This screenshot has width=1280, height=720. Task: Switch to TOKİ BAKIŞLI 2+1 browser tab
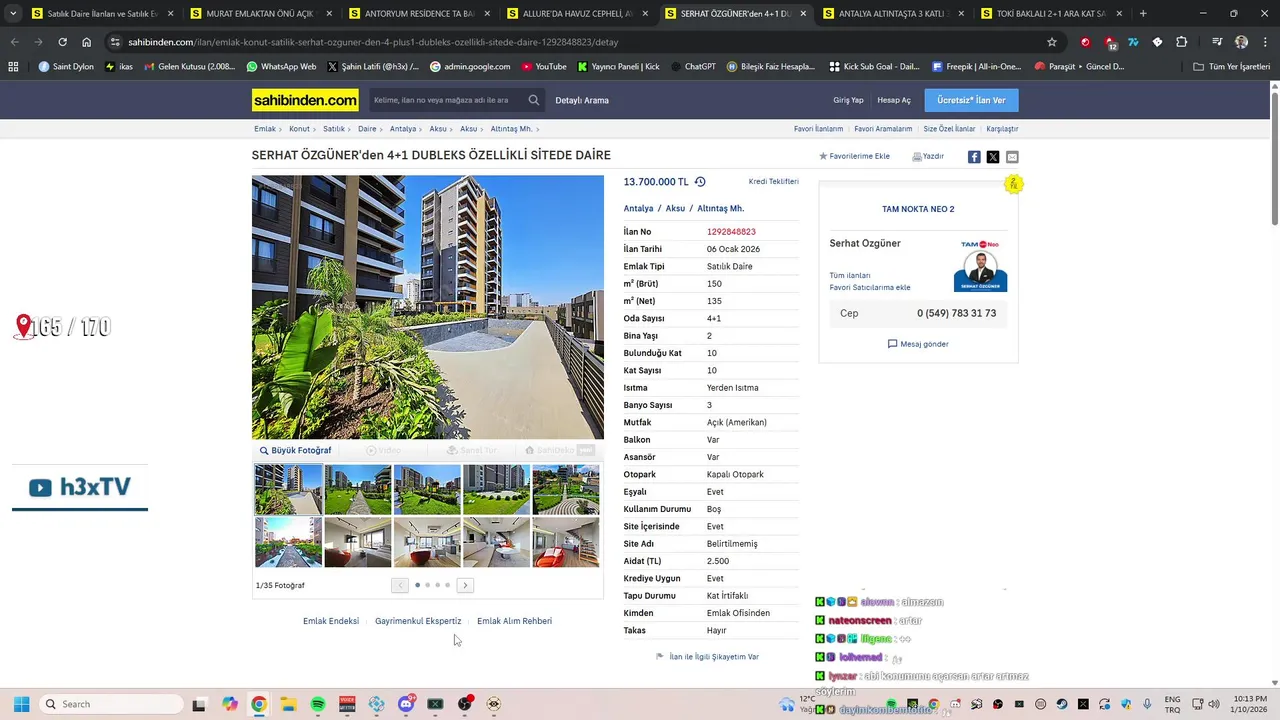(1051, 14)
